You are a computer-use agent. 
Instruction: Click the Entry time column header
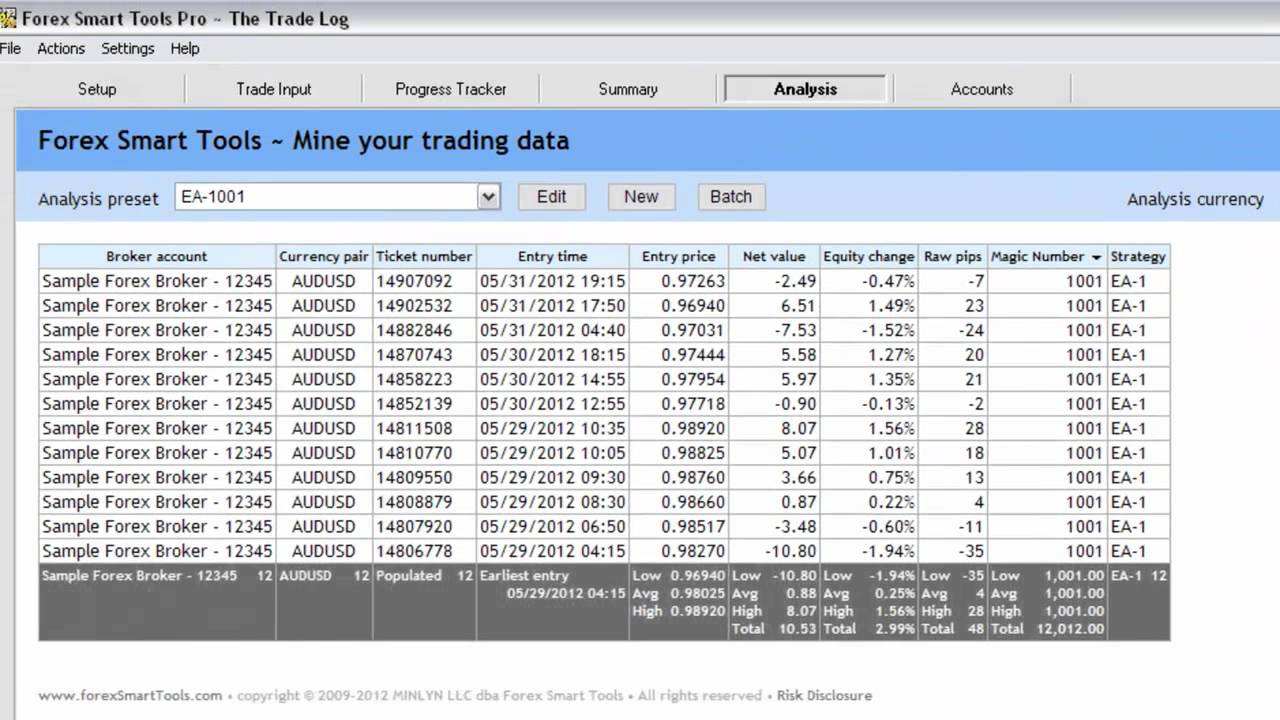552,256
